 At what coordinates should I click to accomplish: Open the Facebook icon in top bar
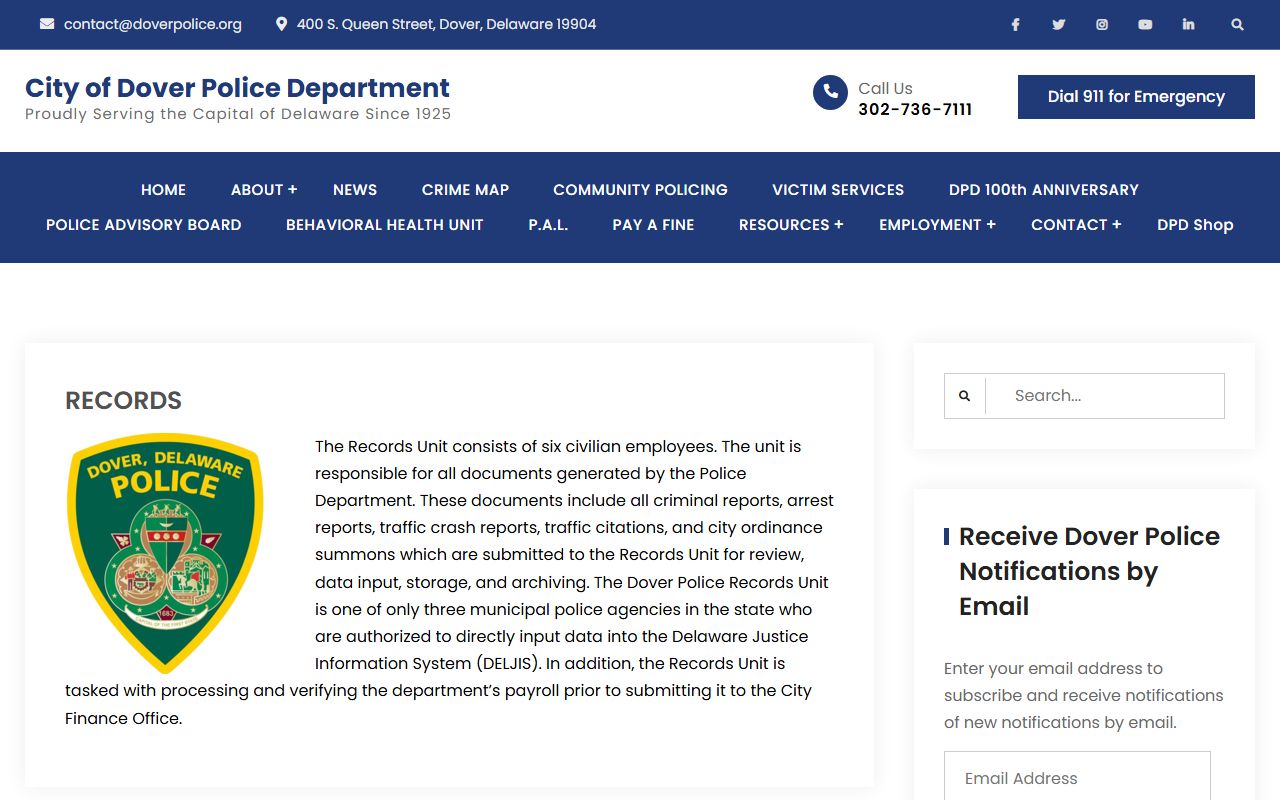click(x=1015, y=25)
